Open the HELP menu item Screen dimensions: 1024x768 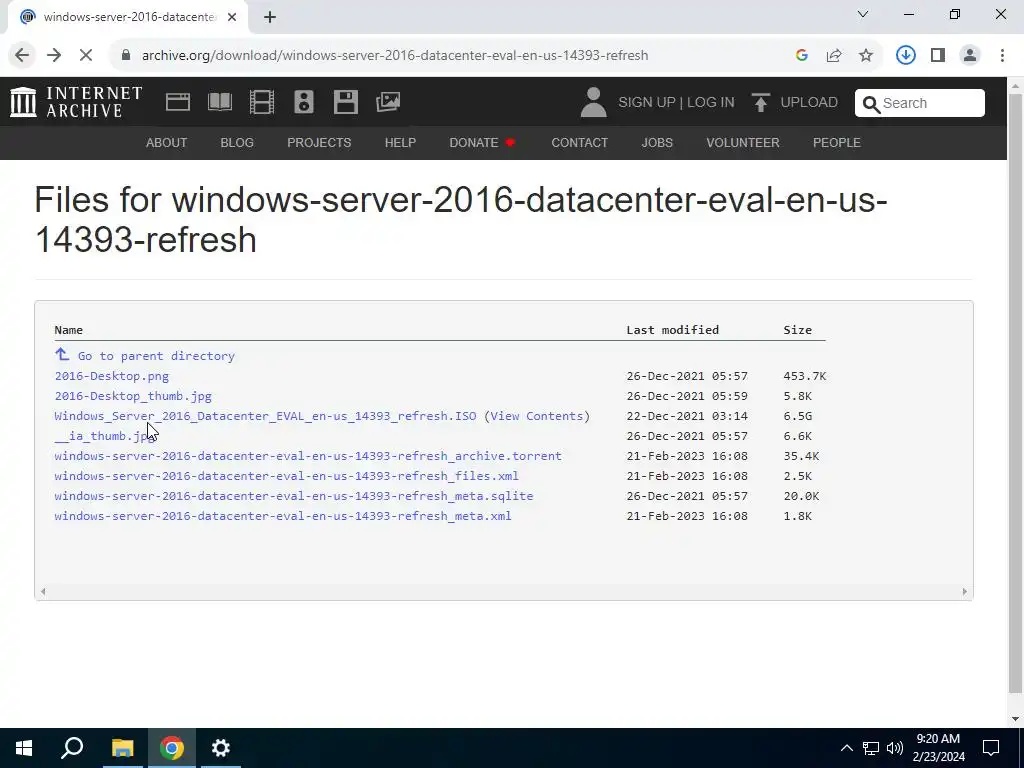point(400,142)
